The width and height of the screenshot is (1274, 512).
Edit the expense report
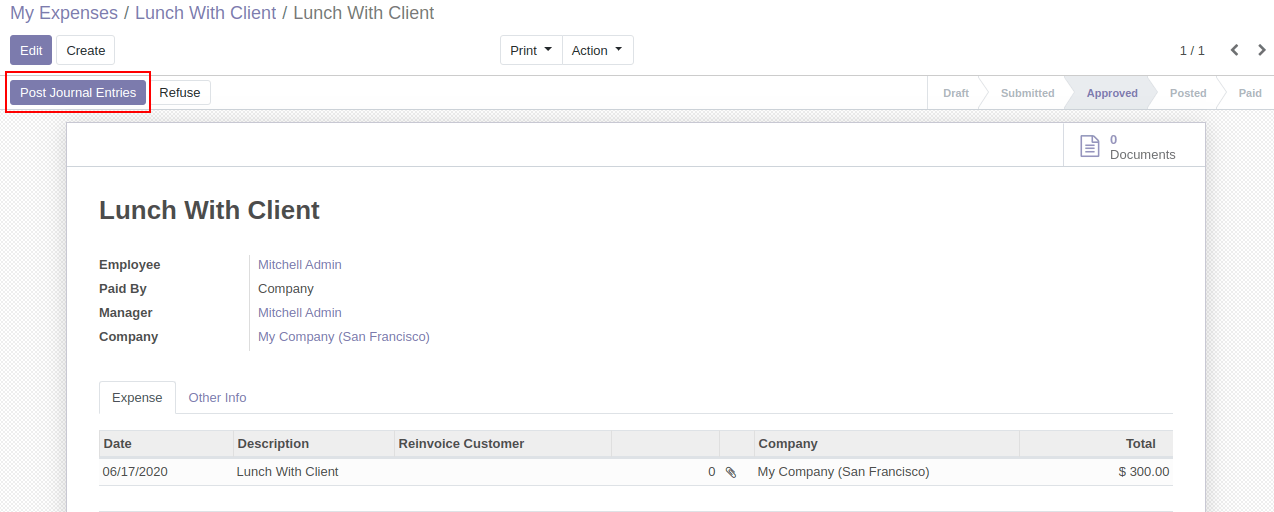[31, 50]
